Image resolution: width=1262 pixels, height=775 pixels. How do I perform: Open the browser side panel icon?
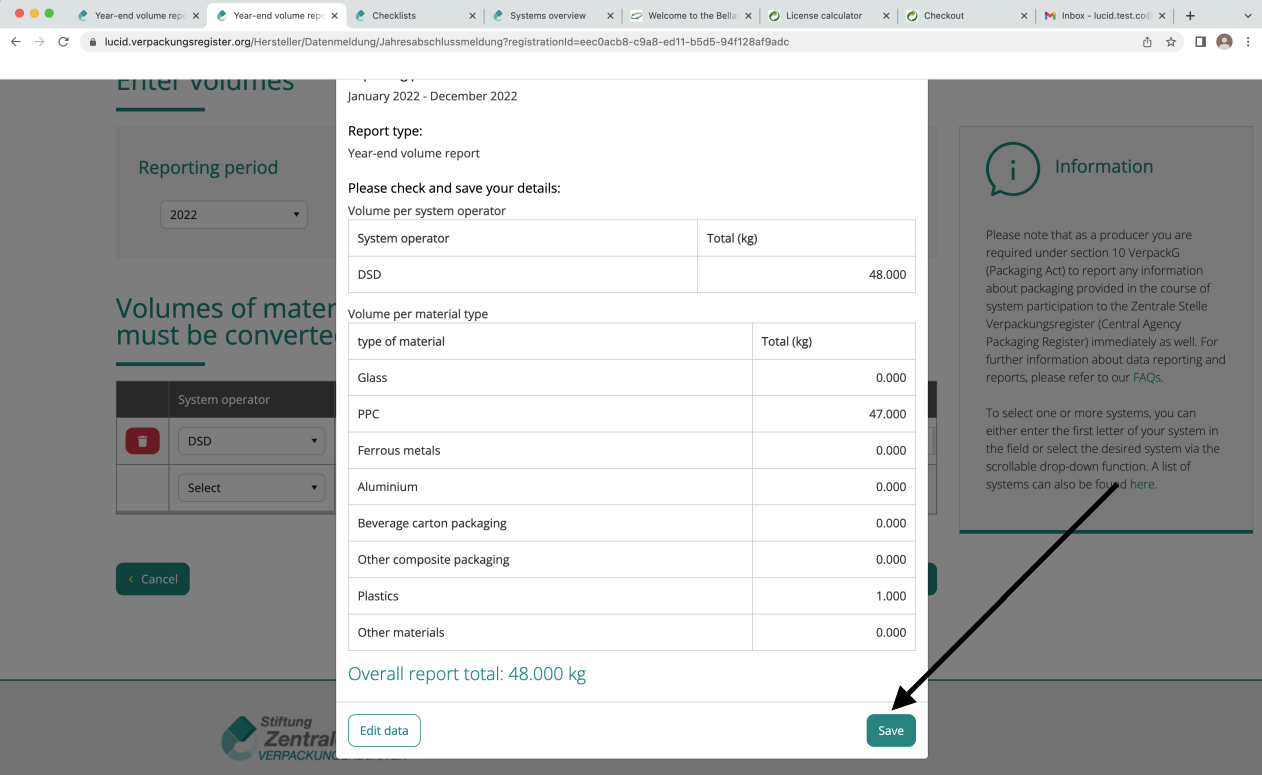coord(1200,42)
